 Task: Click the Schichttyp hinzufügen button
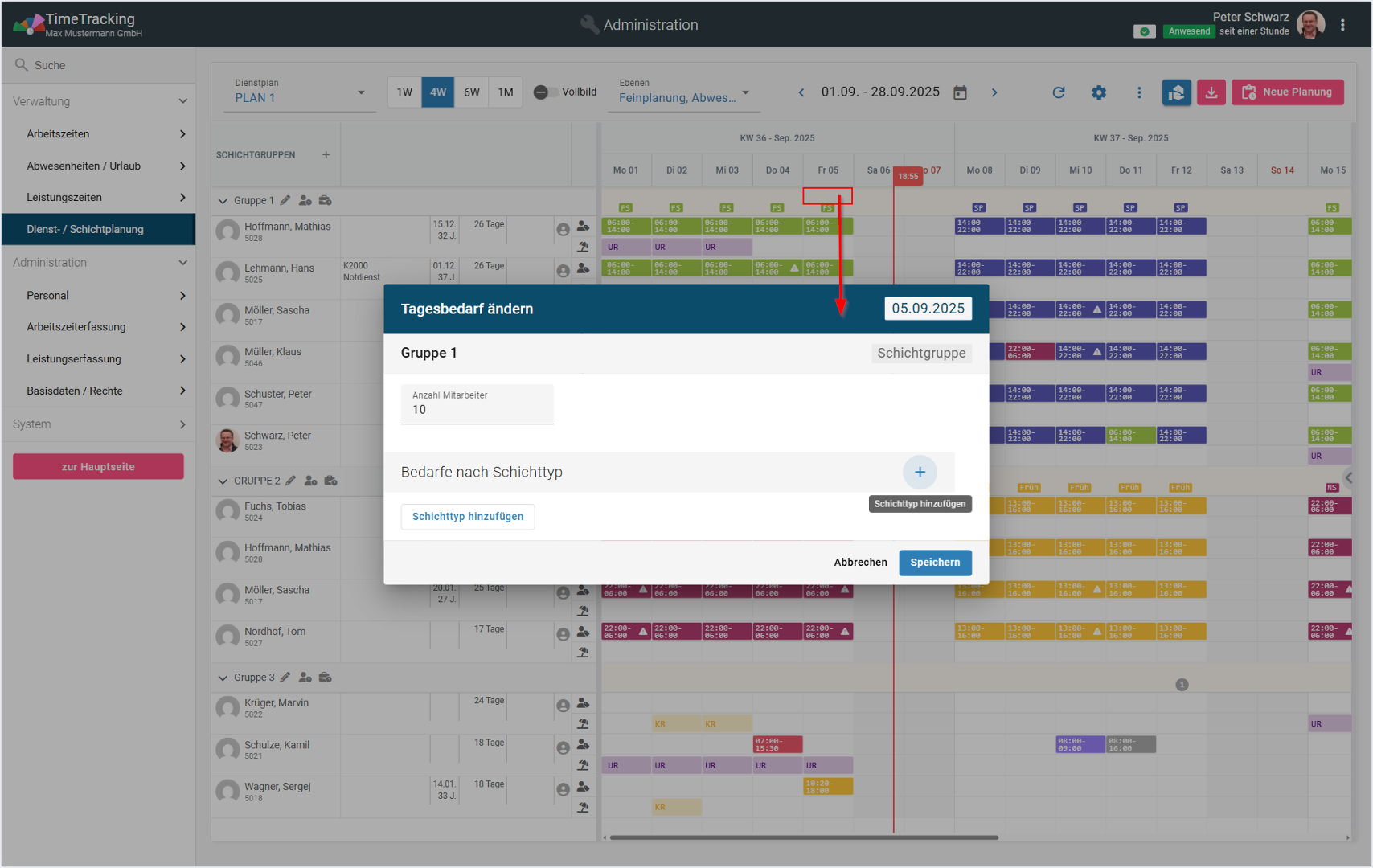click(468, 517)
